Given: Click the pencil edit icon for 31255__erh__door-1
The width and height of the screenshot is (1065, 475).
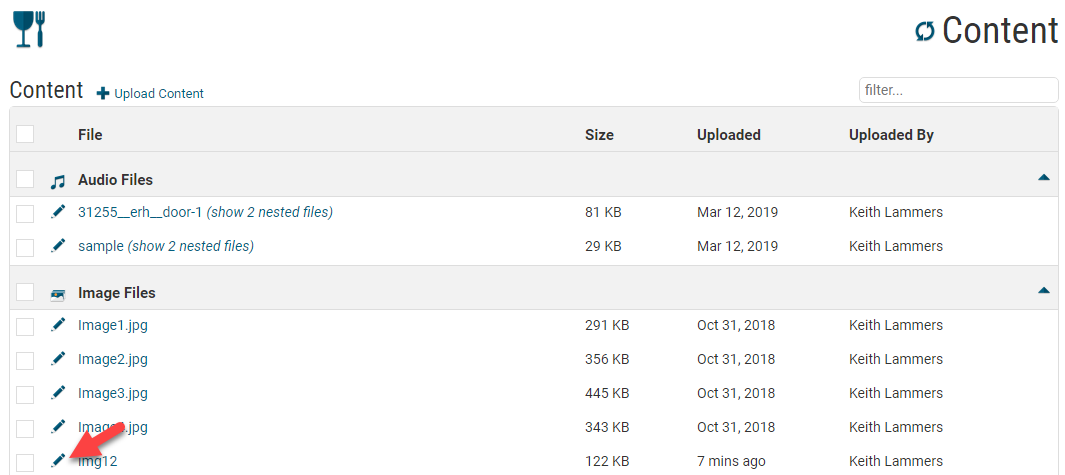Looking at the screenshot, I should point(58,211).
